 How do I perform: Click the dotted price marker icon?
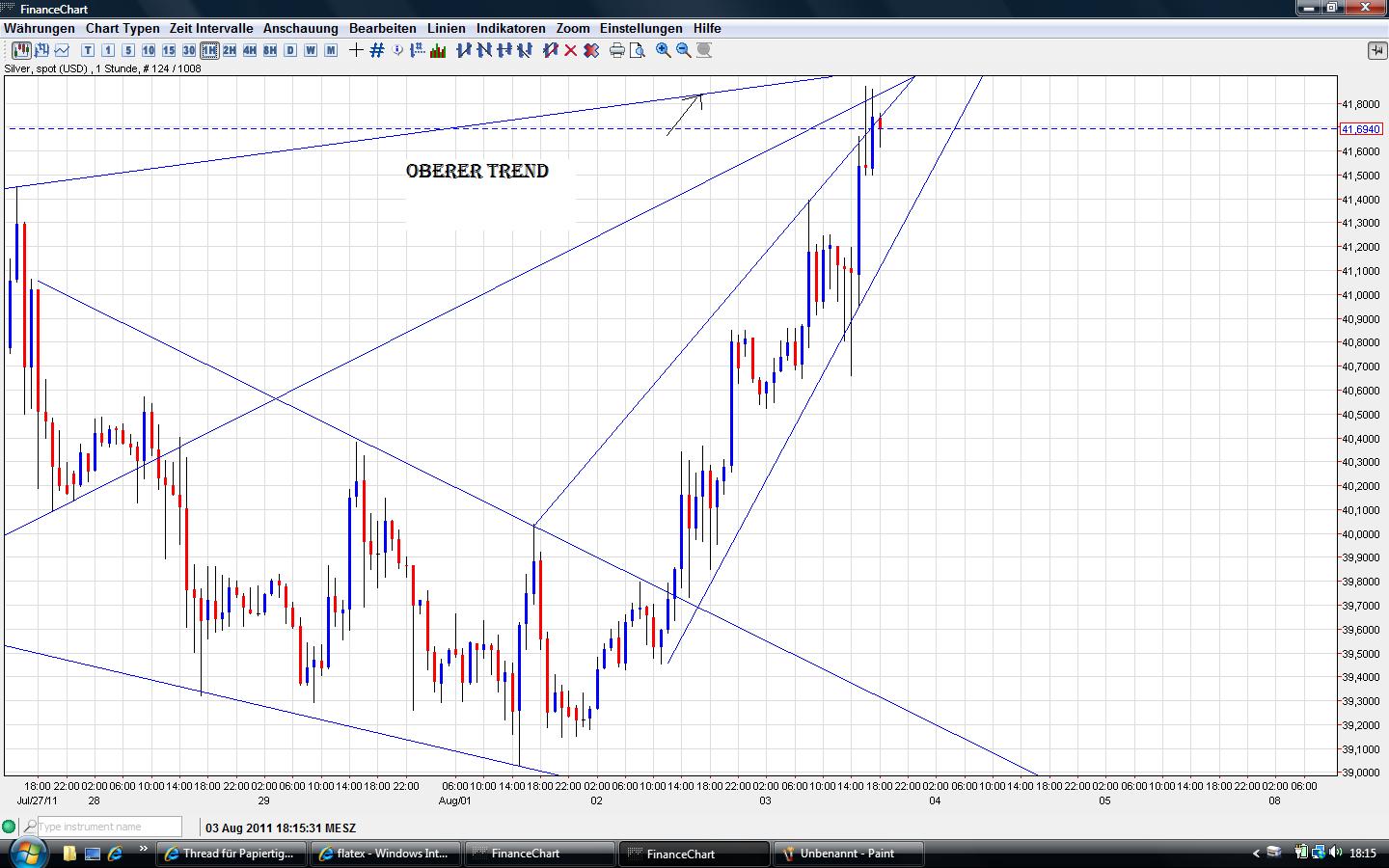point(418,50)
